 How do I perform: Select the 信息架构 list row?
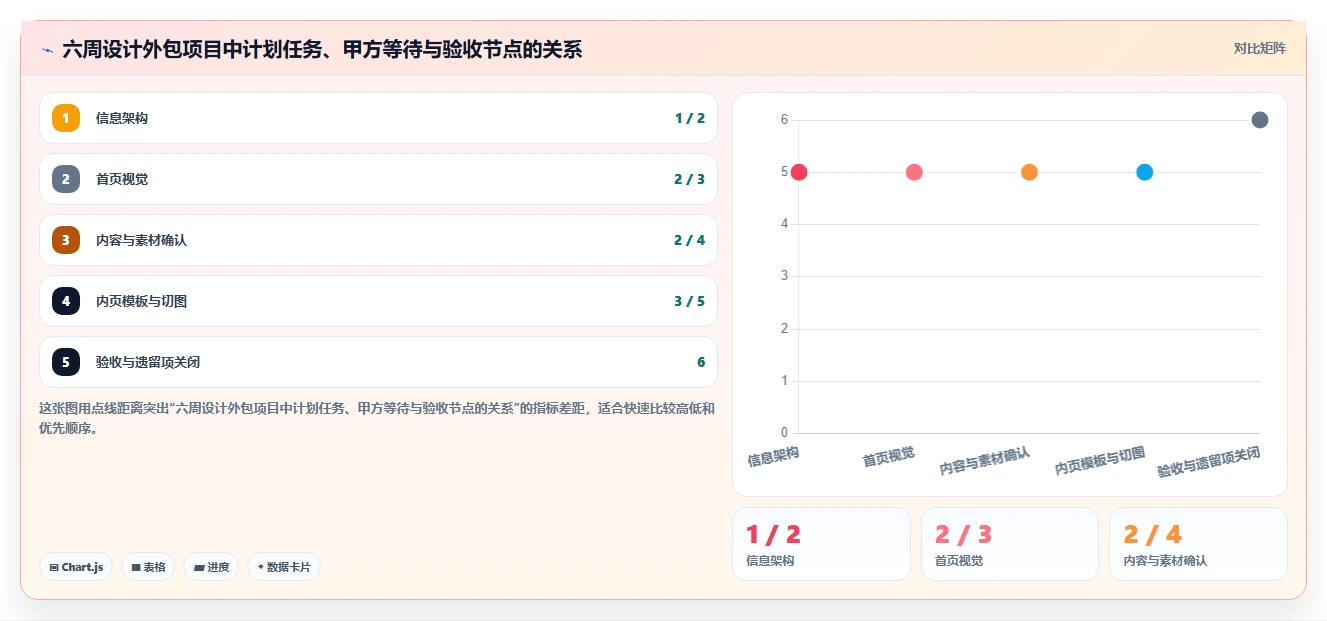coord(378,118)
